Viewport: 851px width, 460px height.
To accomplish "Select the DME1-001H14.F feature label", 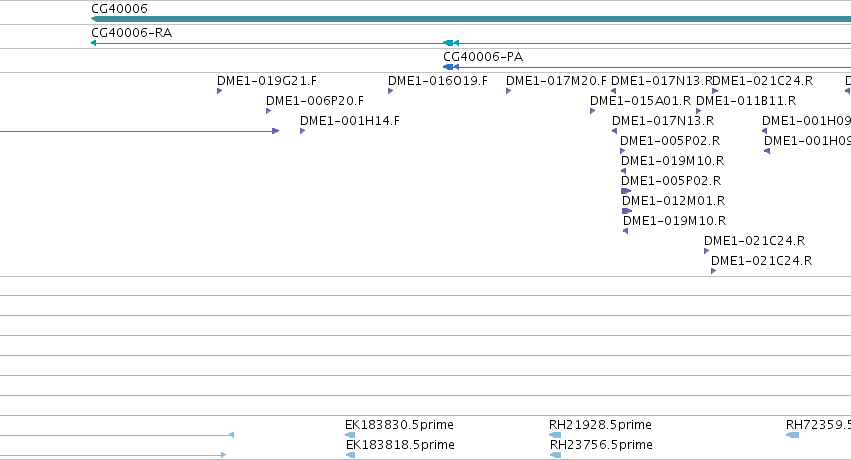I will point(350,121).
